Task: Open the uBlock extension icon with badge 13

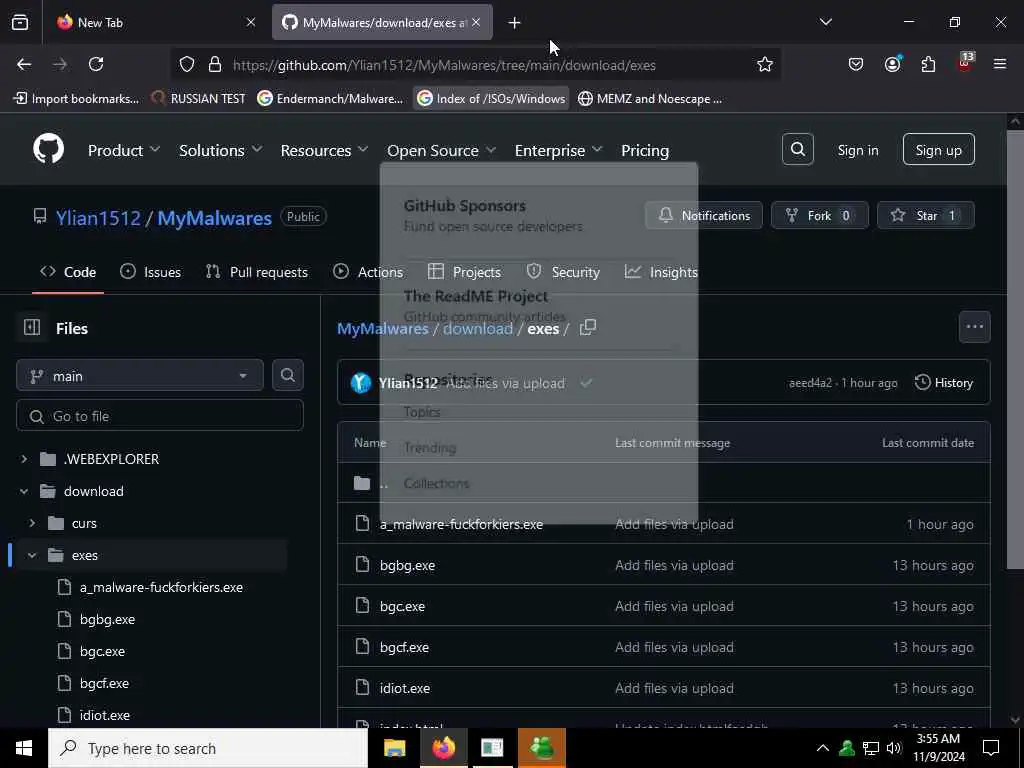Action: point(965,63)
